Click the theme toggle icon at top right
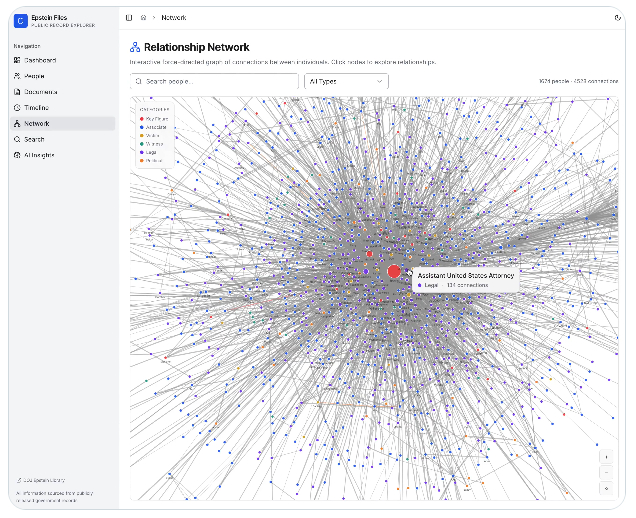The image size is (636, 518). [x=617, y=18]
